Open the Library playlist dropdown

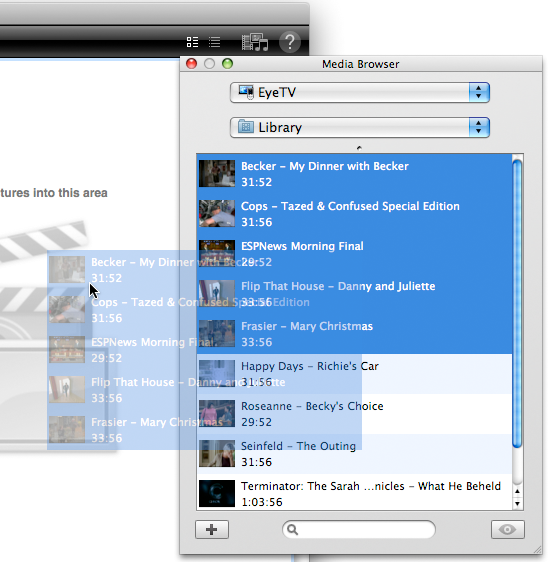tap(359, 127)
